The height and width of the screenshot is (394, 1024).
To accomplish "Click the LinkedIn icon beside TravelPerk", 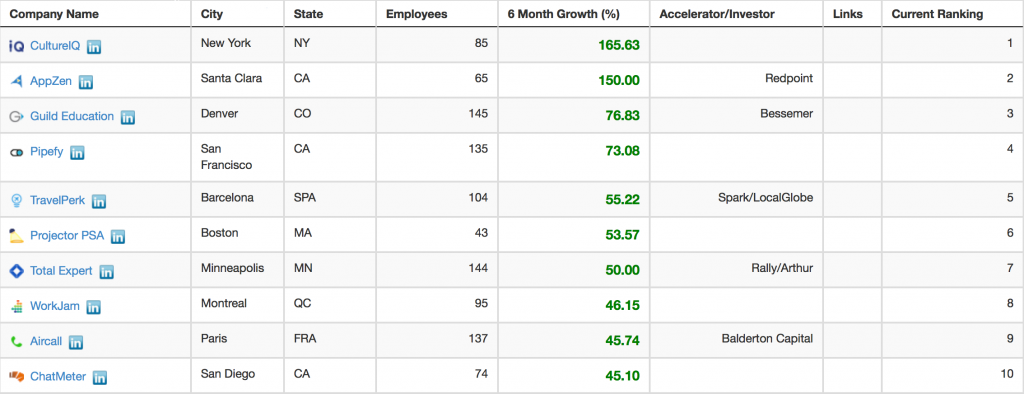I will pyautogui.click(x=99, y=201).
